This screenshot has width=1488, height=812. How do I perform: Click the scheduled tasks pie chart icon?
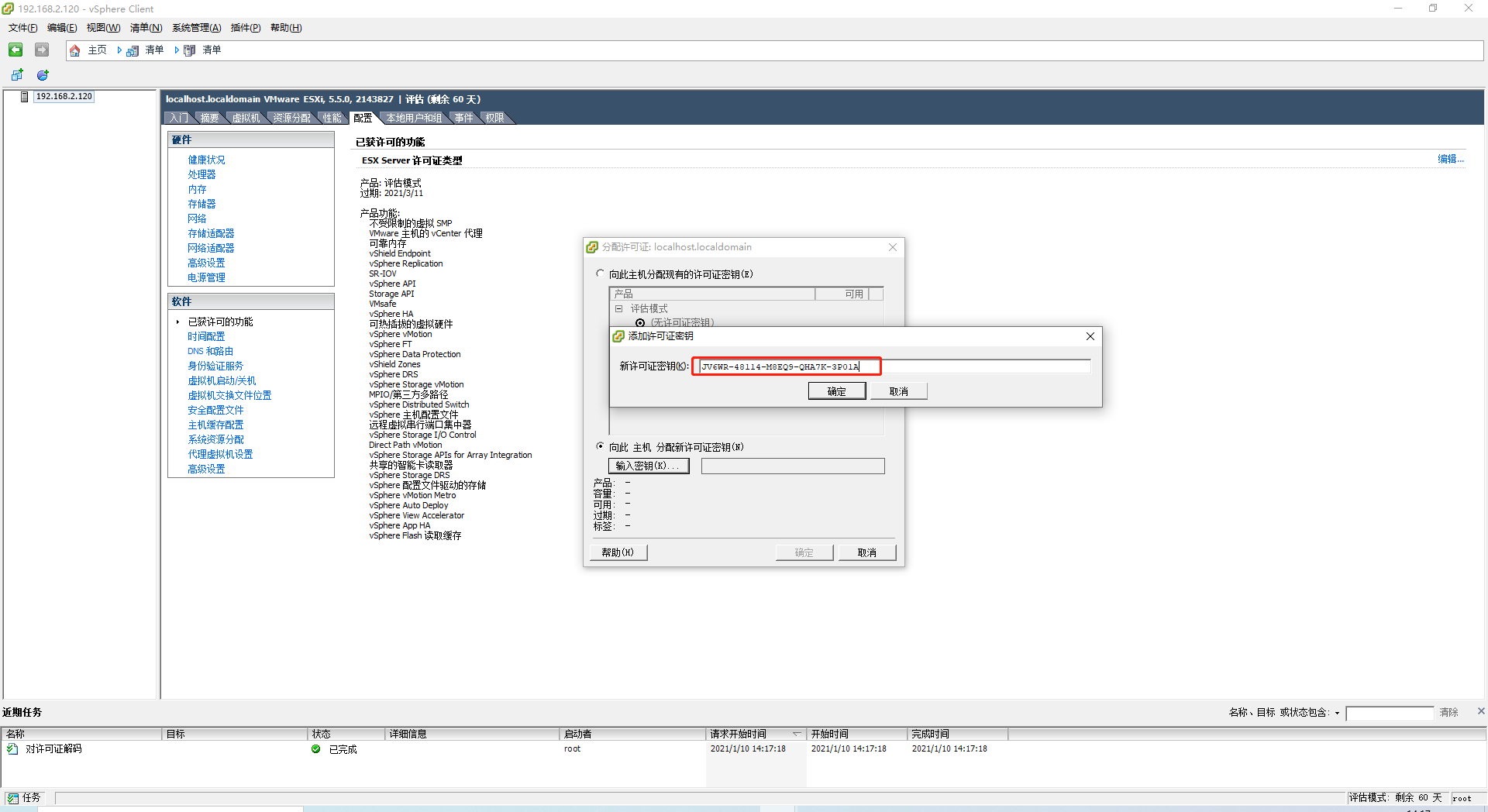pos(43,75)
